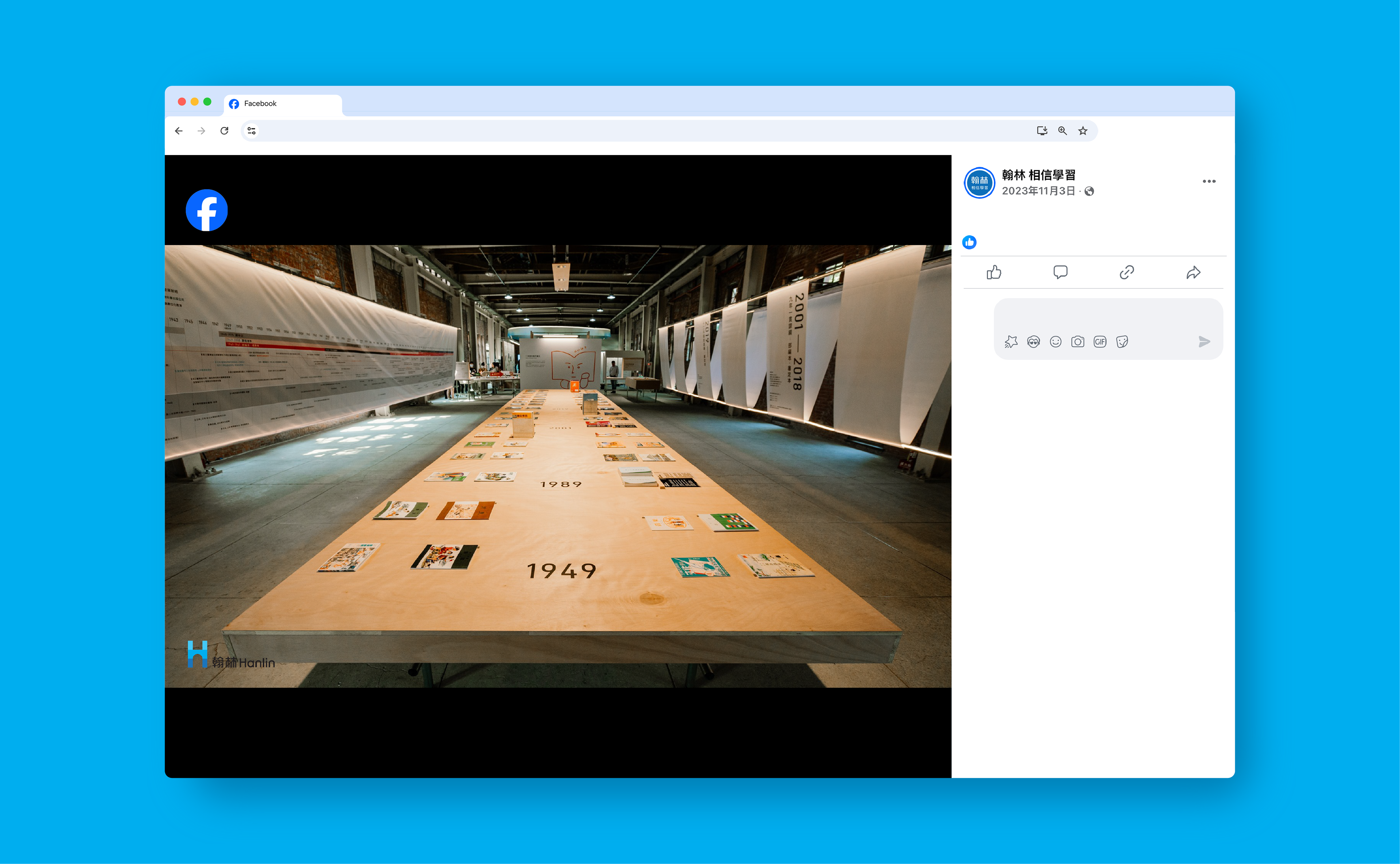Bookmark this page with star icon
1400x864 pixels.
[1082, 131]
